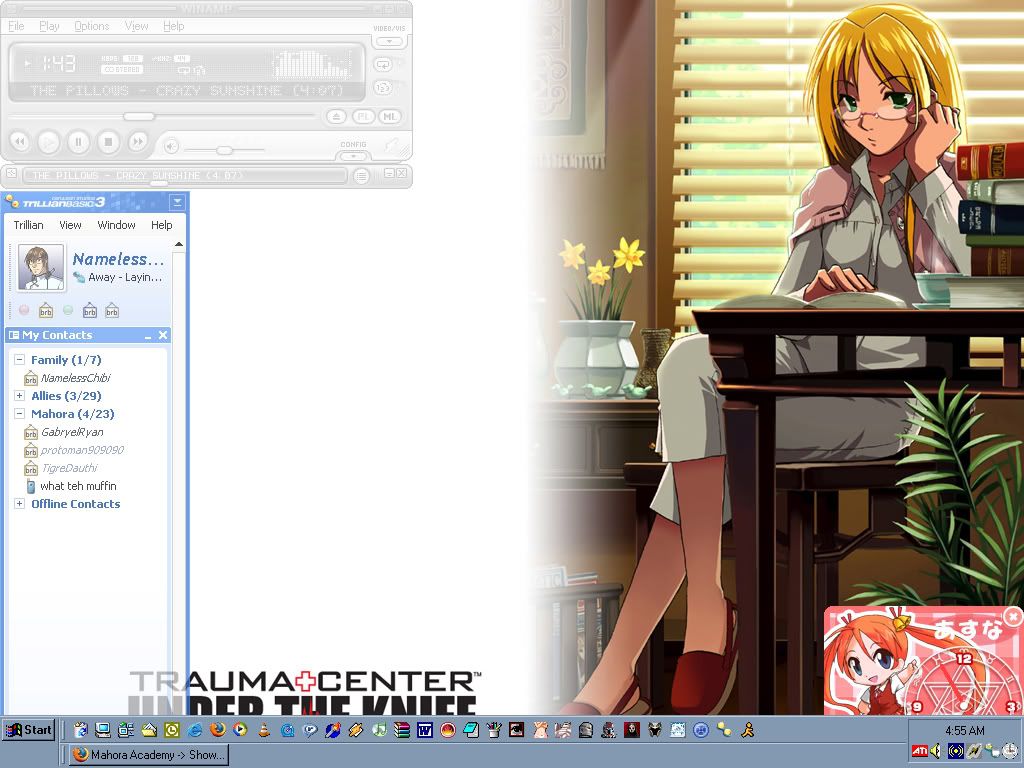This screenshot has width=1024, height=768.
Task: Toggle Winamp playlist editor with PL button
Action: tap(363, 117)
